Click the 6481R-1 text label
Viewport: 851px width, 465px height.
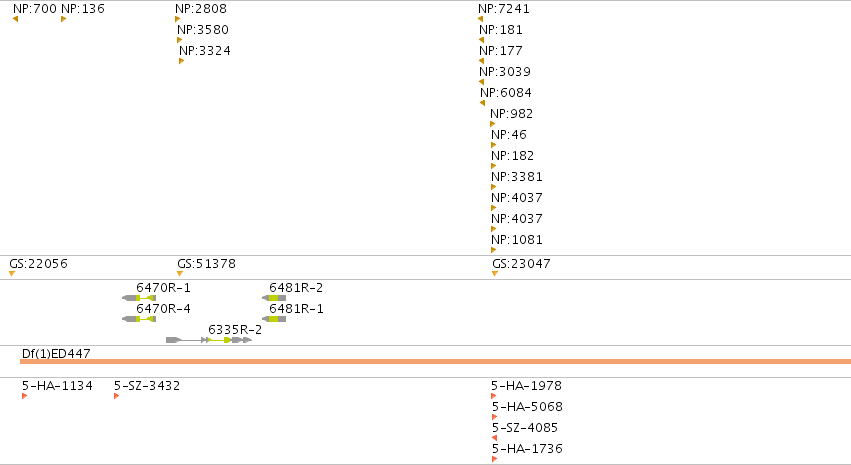click(x=296, y=309)
